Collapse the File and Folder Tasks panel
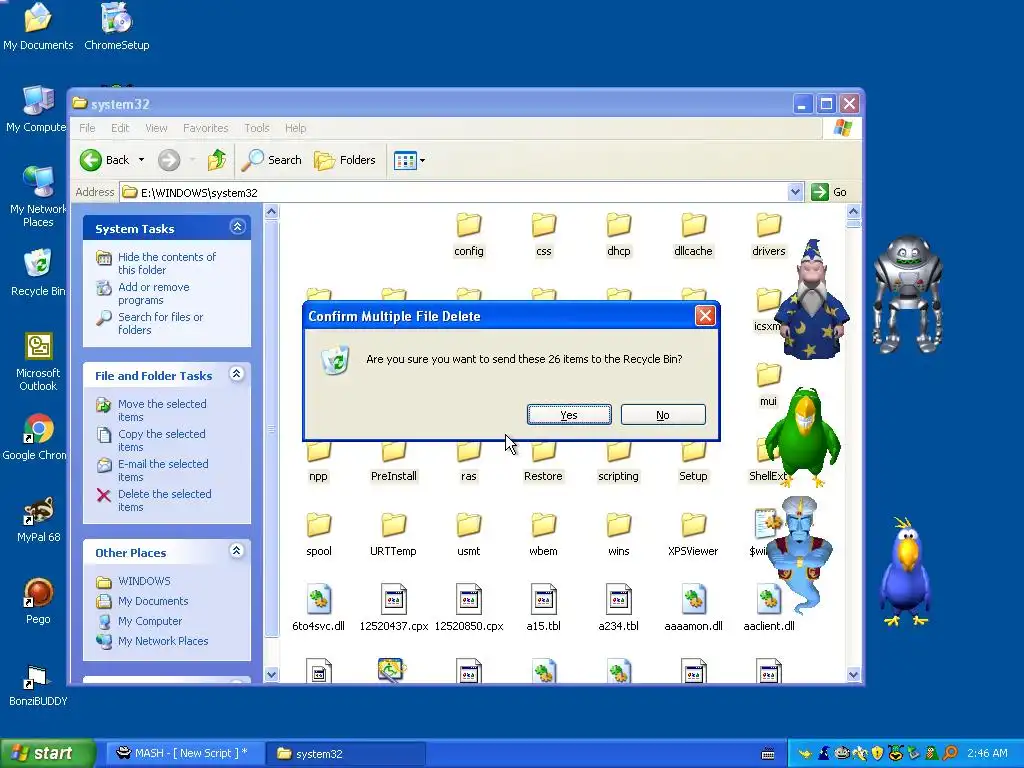 pos(237,374)
